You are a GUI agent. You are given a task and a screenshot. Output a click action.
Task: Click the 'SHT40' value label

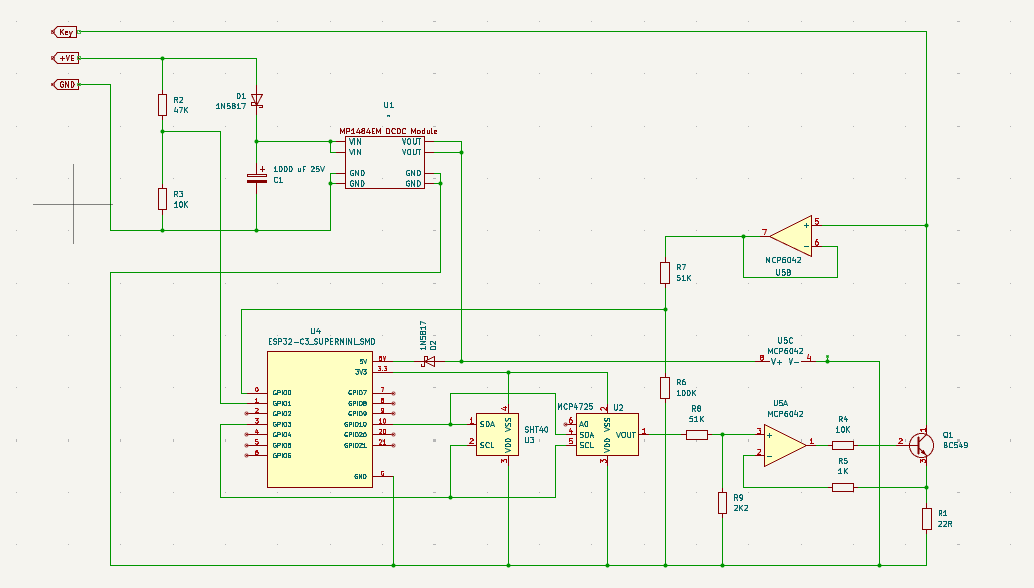tap(536, 429)
